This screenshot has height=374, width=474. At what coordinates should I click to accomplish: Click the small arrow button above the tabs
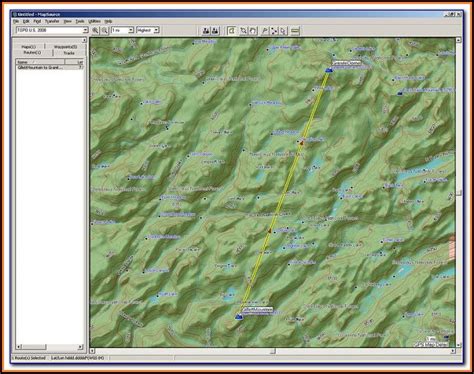pos(84,40)
